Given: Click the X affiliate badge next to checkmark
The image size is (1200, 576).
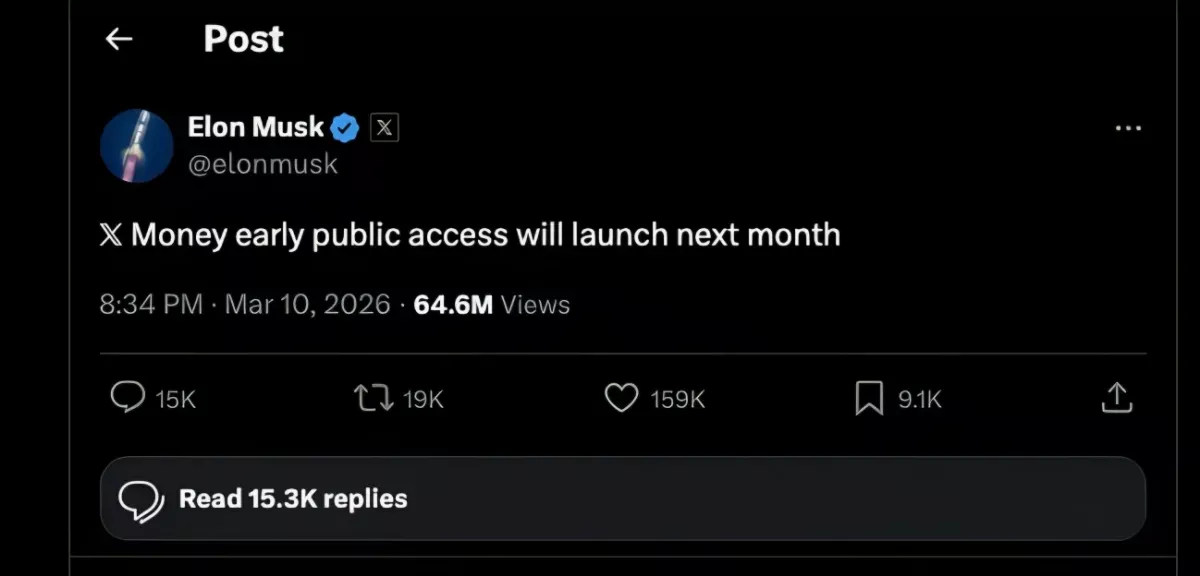Looking at the screenshot, I should 384,127.
